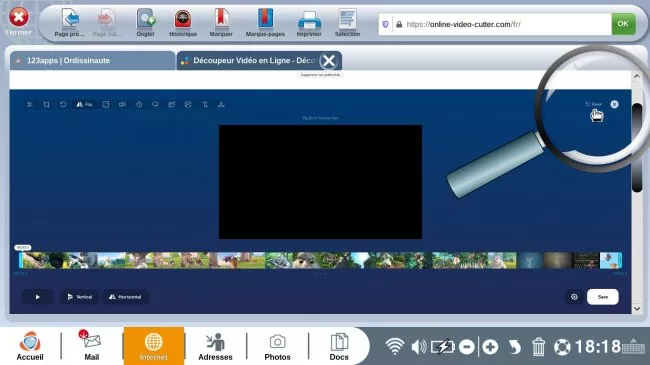Open the Marque-pages bookmarks menu
This screenshot has height=365, width=650.
[x=265, y=23]
